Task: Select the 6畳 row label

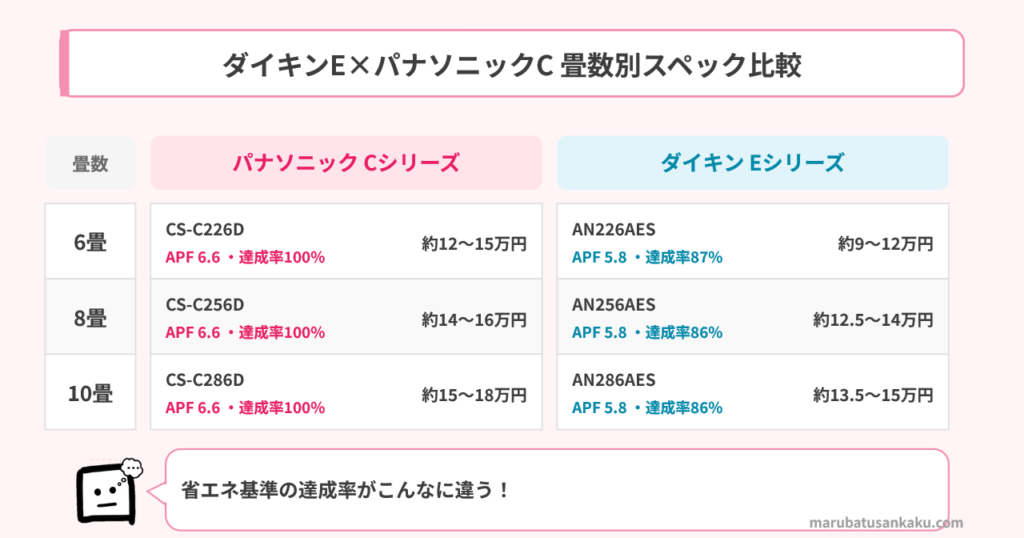Action: click(x=90, y=242)
